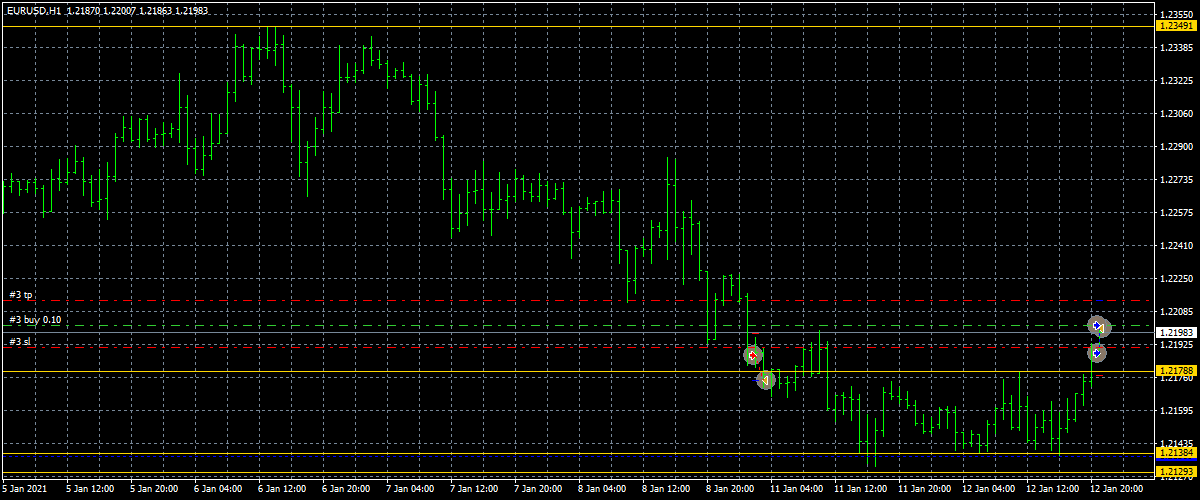1200x500 pixels.
Task: Click the 1.21595 price scale label
Action: point(1174,411)
